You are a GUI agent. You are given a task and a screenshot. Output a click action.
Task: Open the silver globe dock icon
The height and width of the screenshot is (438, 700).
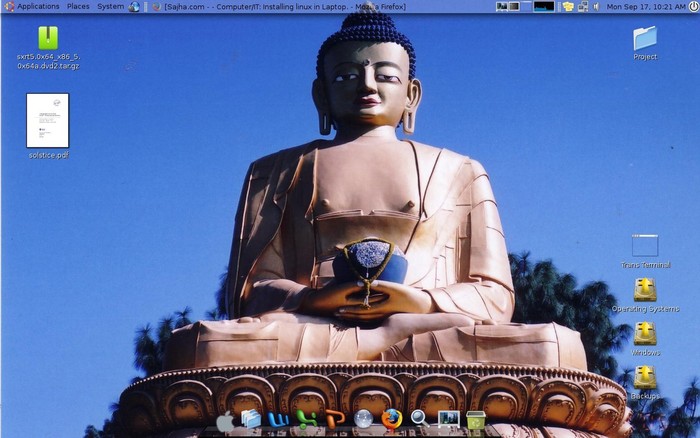pyautogui.click(x=363, y=420)
